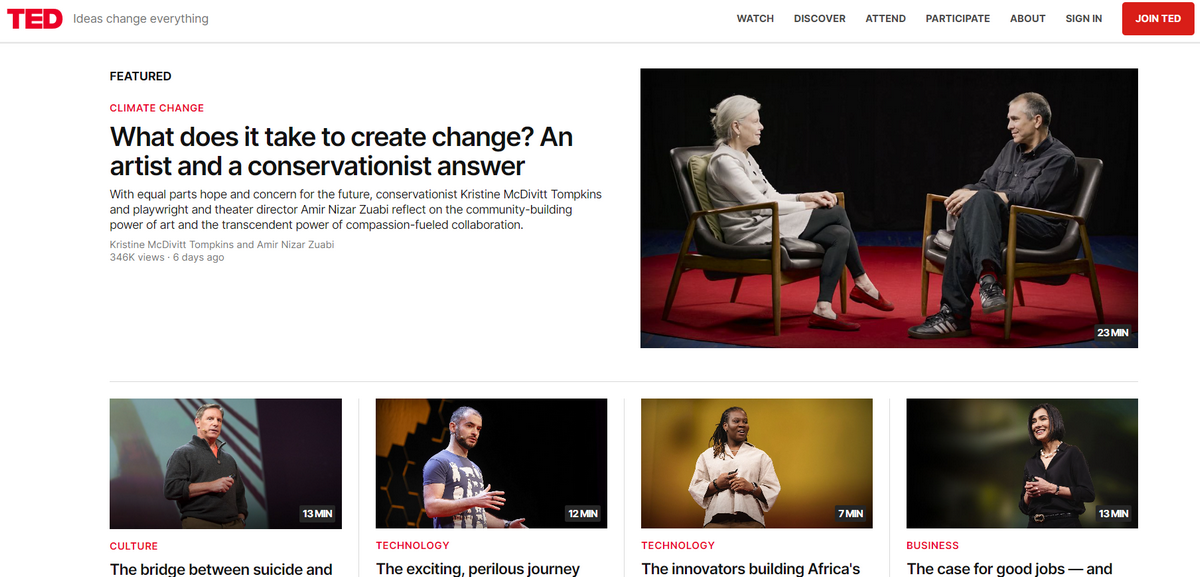Open the DISCOVER menu
The width and height of the screenshot is (1200, 577).
point(820,19)
